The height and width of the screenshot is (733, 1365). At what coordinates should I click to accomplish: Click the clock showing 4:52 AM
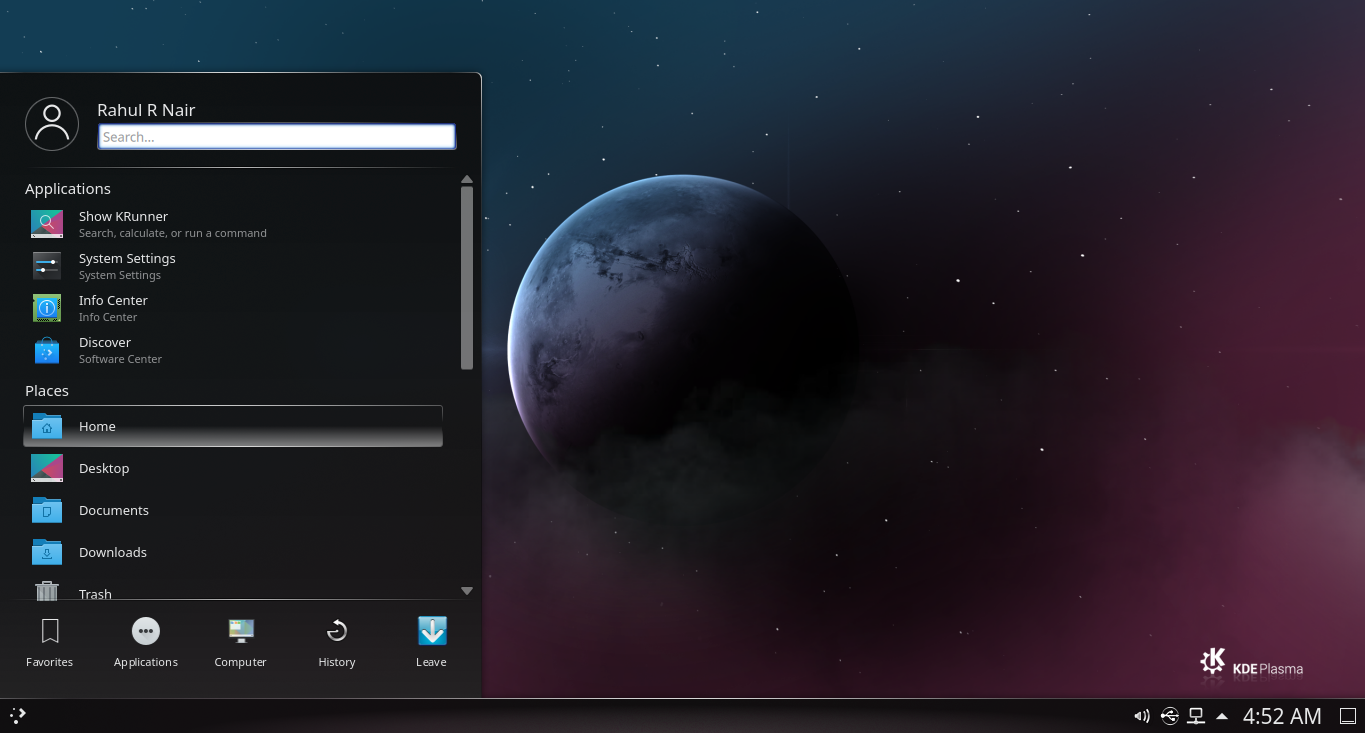(x=1281, y=716)
